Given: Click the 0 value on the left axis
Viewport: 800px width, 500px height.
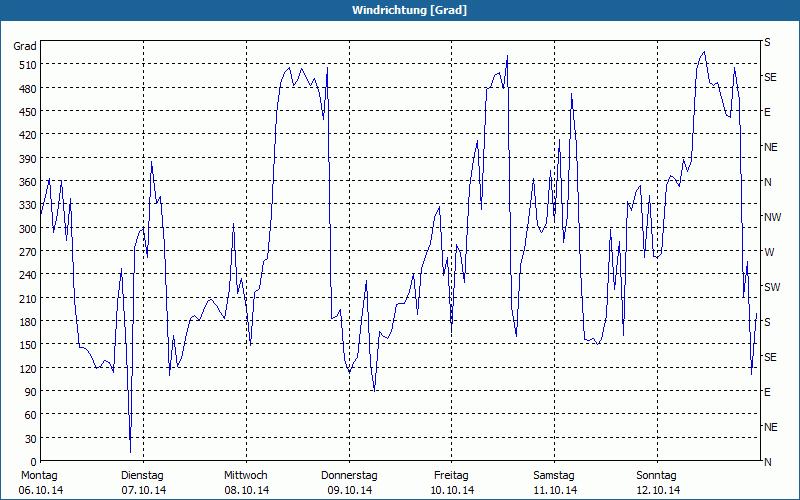Looking at the screenshot, I should coord(34,462).
